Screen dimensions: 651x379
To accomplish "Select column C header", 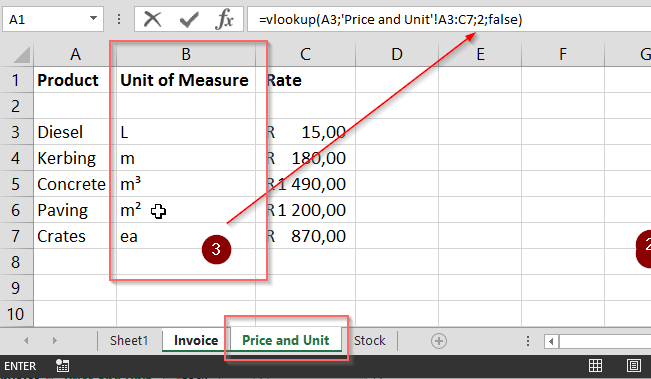I will pos(306,54).
